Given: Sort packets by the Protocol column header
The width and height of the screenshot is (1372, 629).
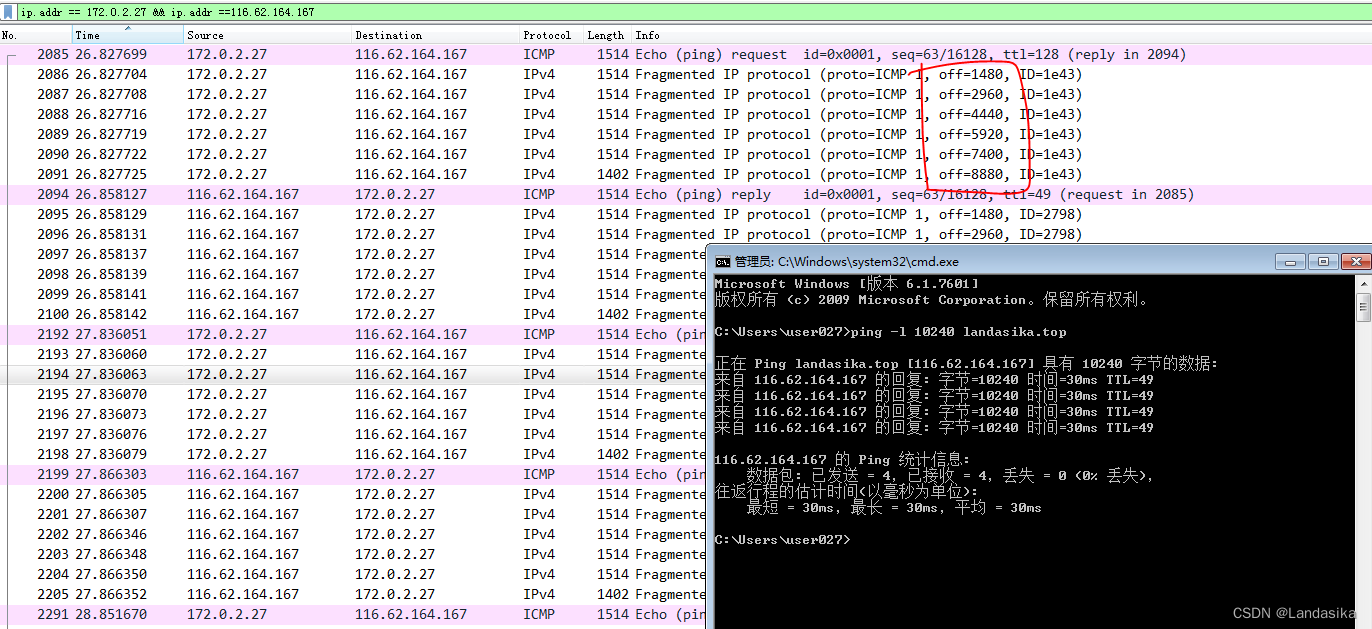Looking at the screenshot, I should click(552, 35).
